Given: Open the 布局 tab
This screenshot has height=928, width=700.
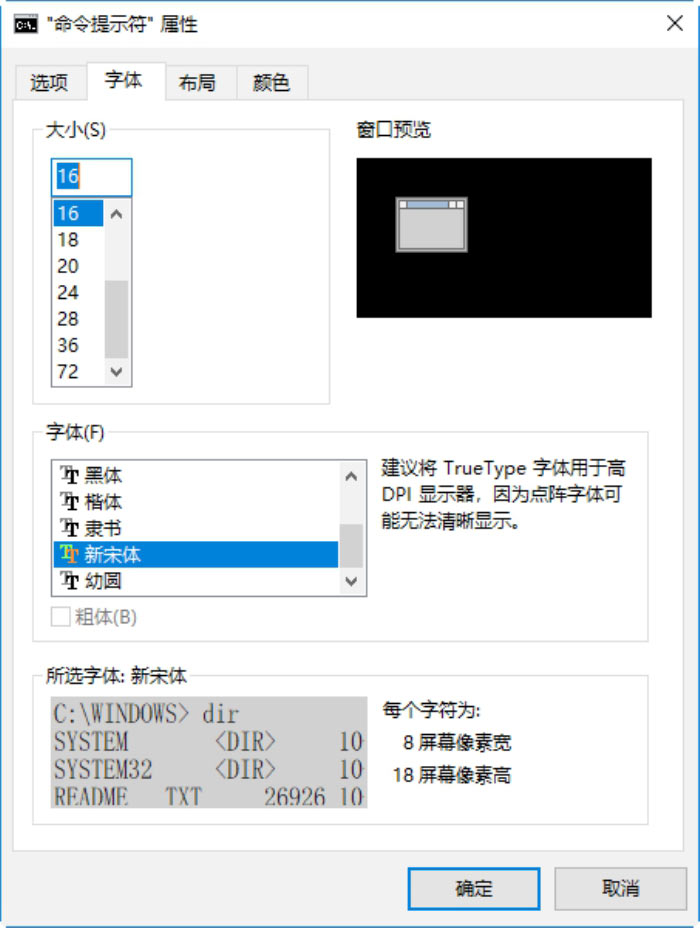Looking at the screenshot, I should pyautogui.click(x=198, y=82).
